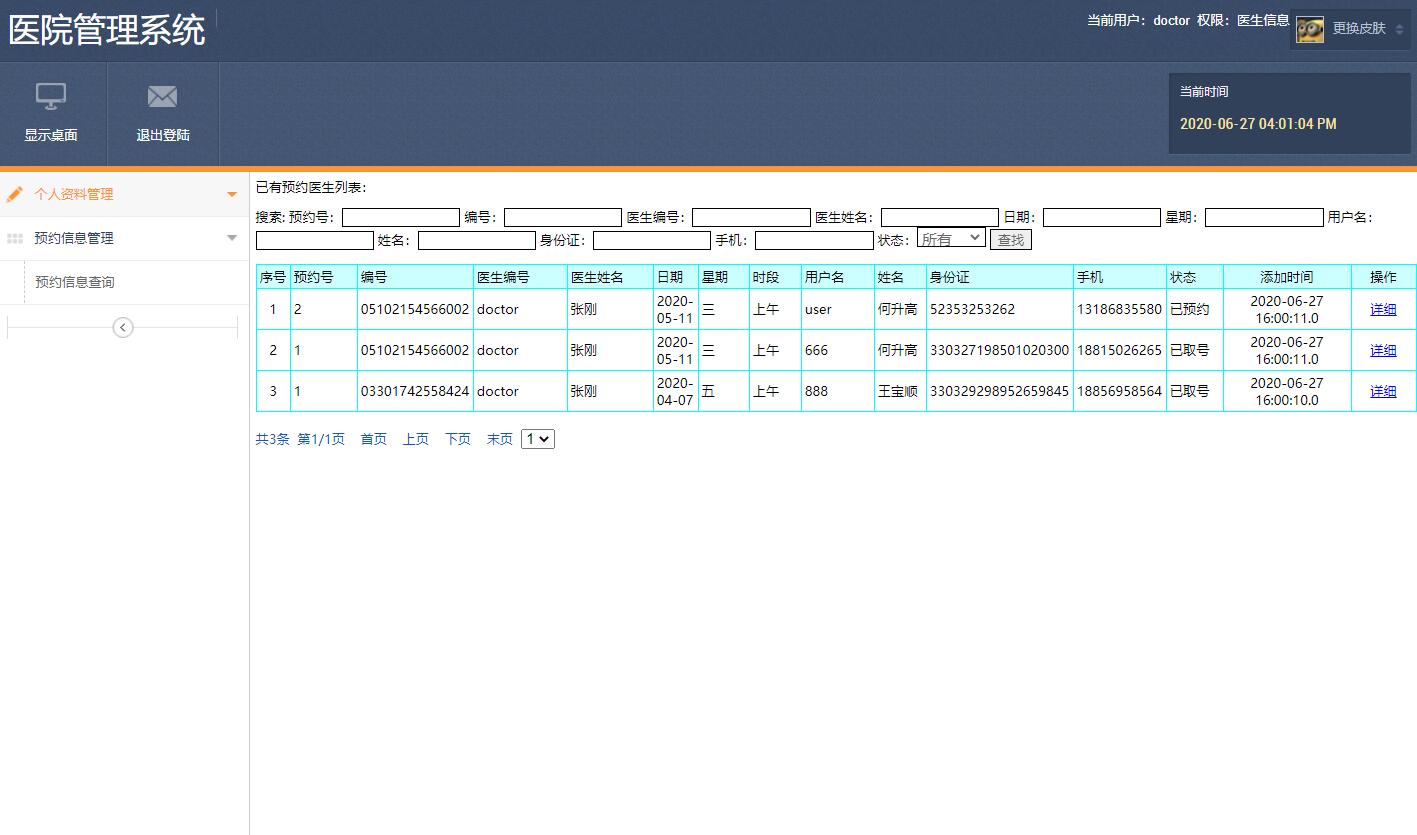Click the 下页 pagination link
Viewport: 1417px width, 835px height.
tap(456, 438)
